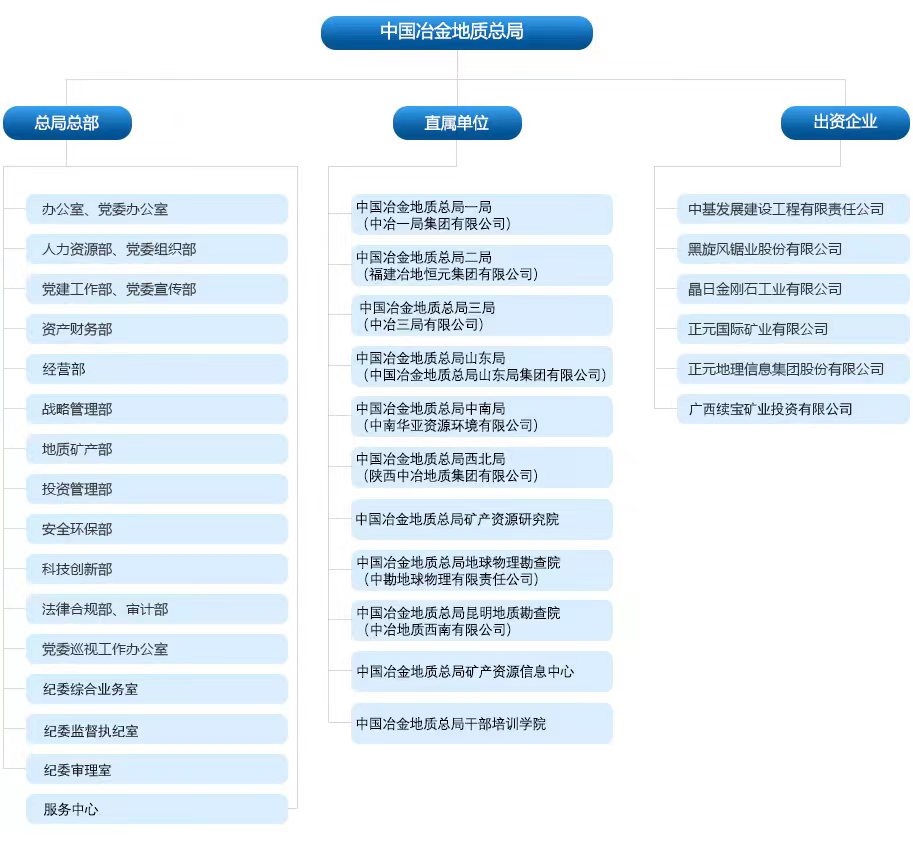Open 办公室、党委办公室 department entry
Image resolution: width=913 pixels, height=855 pixels.
[157, 209]
